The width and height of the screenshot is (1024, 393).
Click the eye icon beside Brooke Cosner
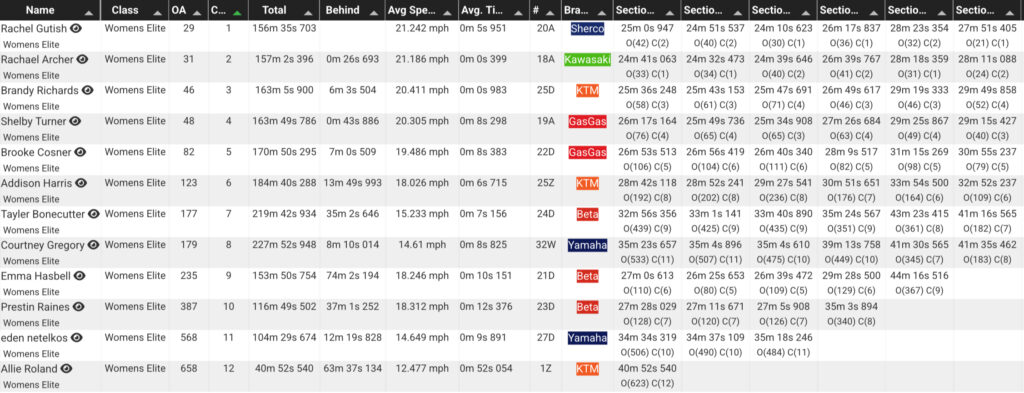point(80,152)
